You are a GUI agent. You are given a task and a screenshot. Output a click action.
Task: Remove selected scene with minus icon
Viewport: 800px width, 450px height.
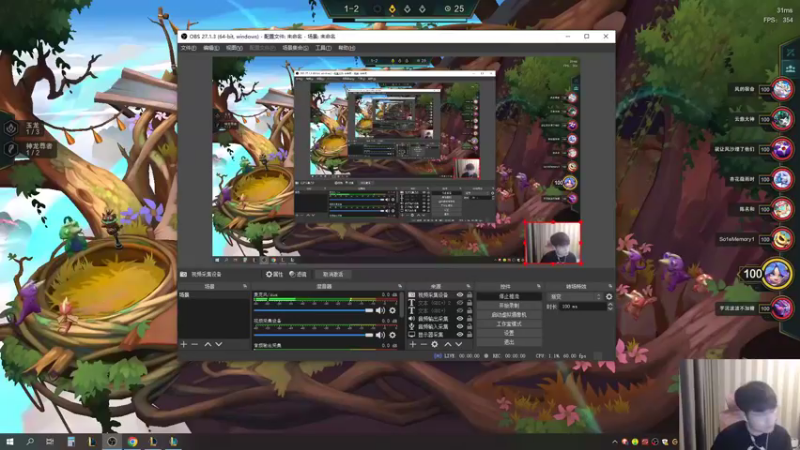[194, 344]
